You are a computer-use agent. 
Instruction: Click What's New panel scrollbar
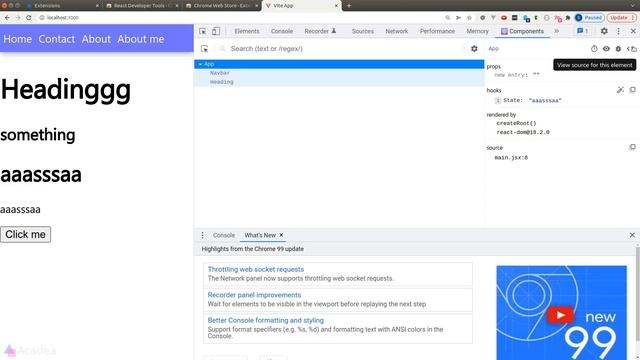(638, 294)
